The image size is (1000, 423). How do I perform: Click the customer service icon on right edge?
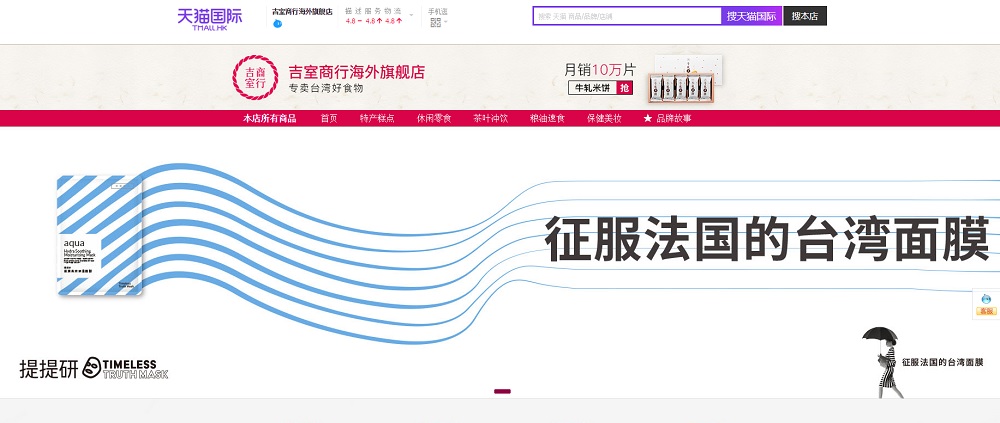[986, 304]
